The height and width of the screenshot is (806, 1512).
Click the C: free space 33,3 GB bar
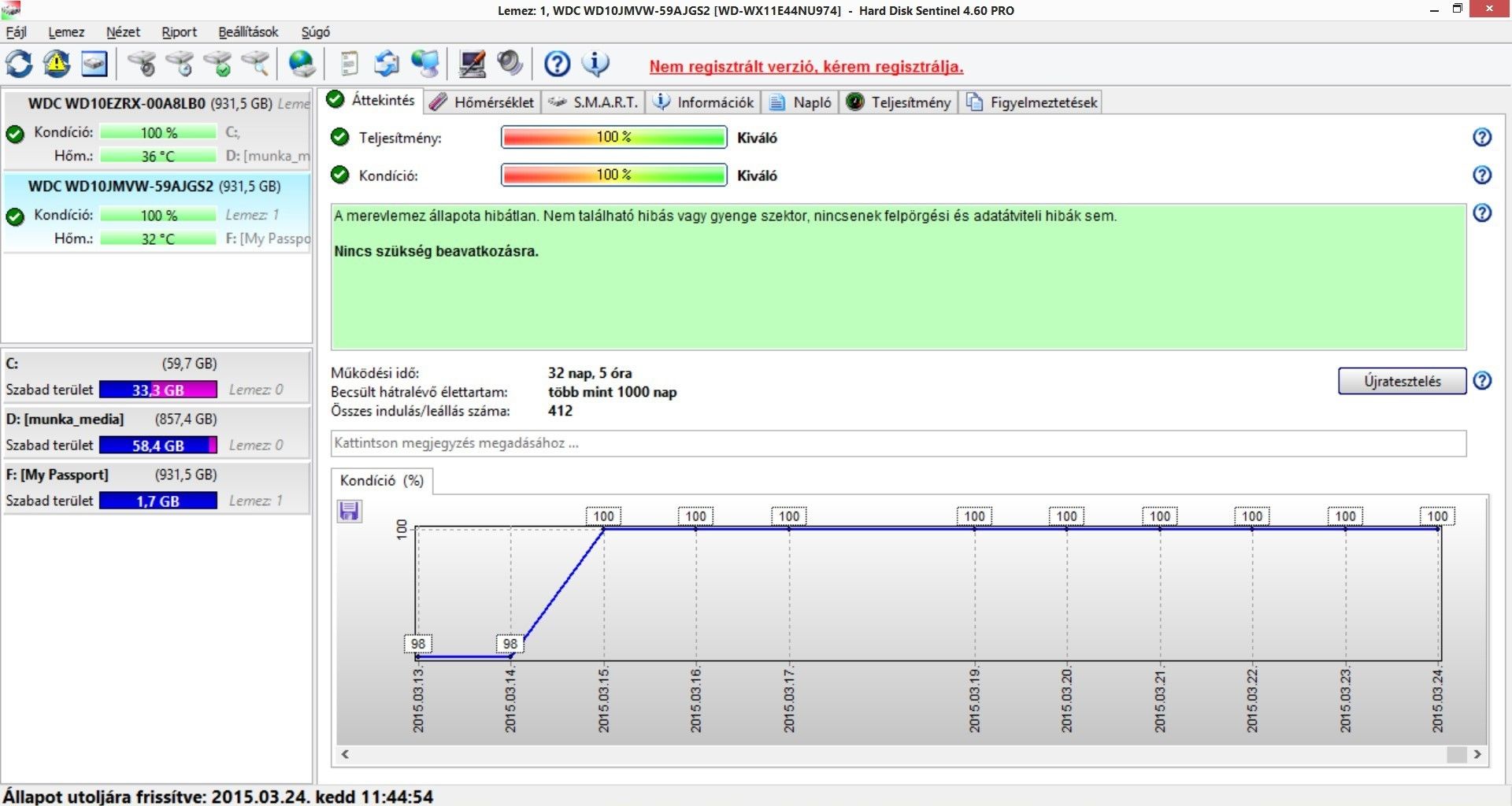click(158, 390)
